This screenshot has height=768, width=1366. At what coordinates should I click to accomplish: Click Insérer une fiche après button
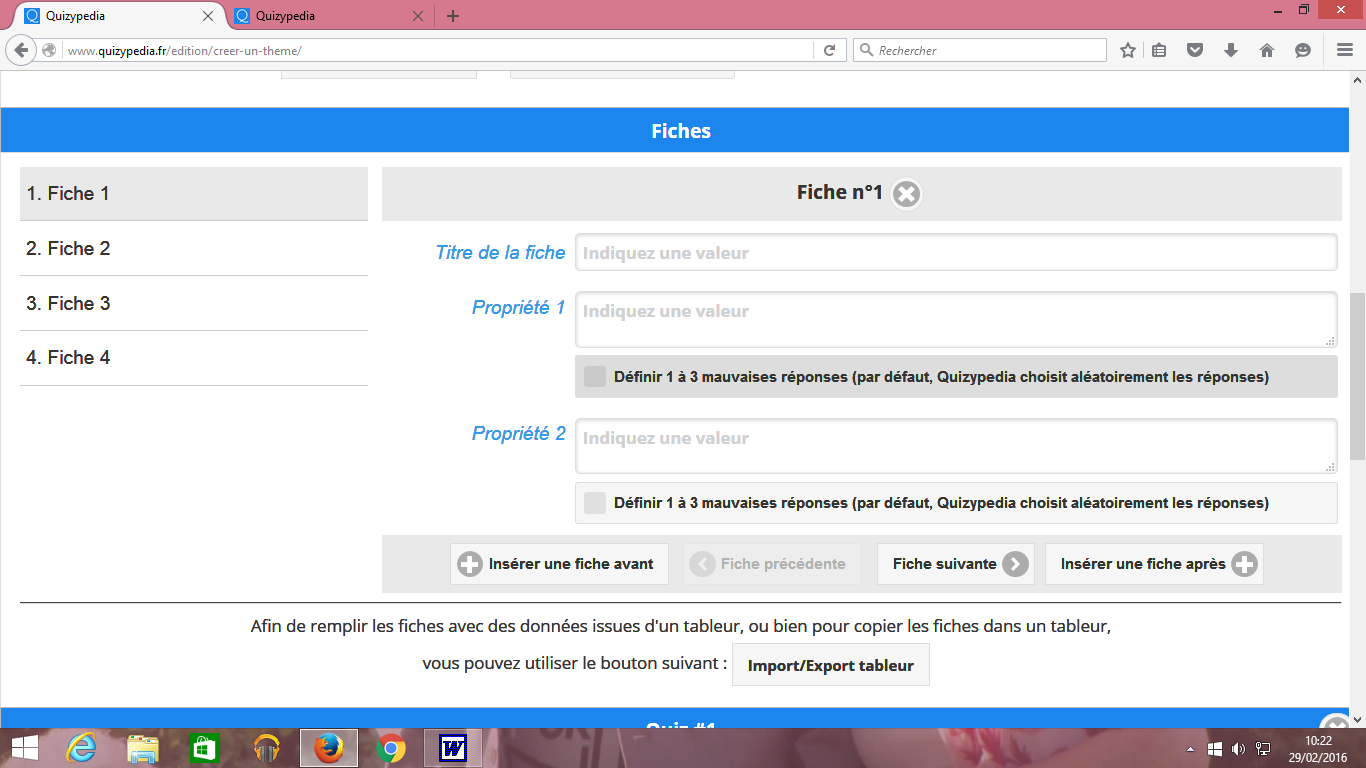pos(1154,564)
